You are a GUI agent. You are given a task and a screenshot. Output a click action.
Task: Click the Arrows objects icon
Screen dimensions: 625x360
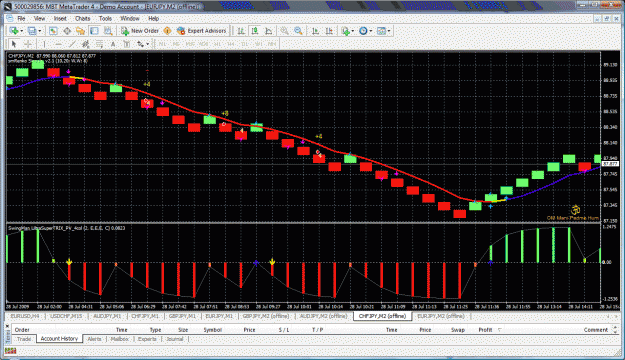(x=140, y=44)
